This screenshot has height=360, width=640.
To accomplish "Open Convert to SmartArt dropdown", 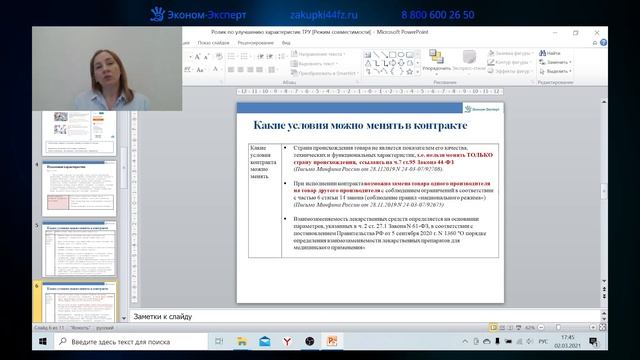I will tap(325, 73).
